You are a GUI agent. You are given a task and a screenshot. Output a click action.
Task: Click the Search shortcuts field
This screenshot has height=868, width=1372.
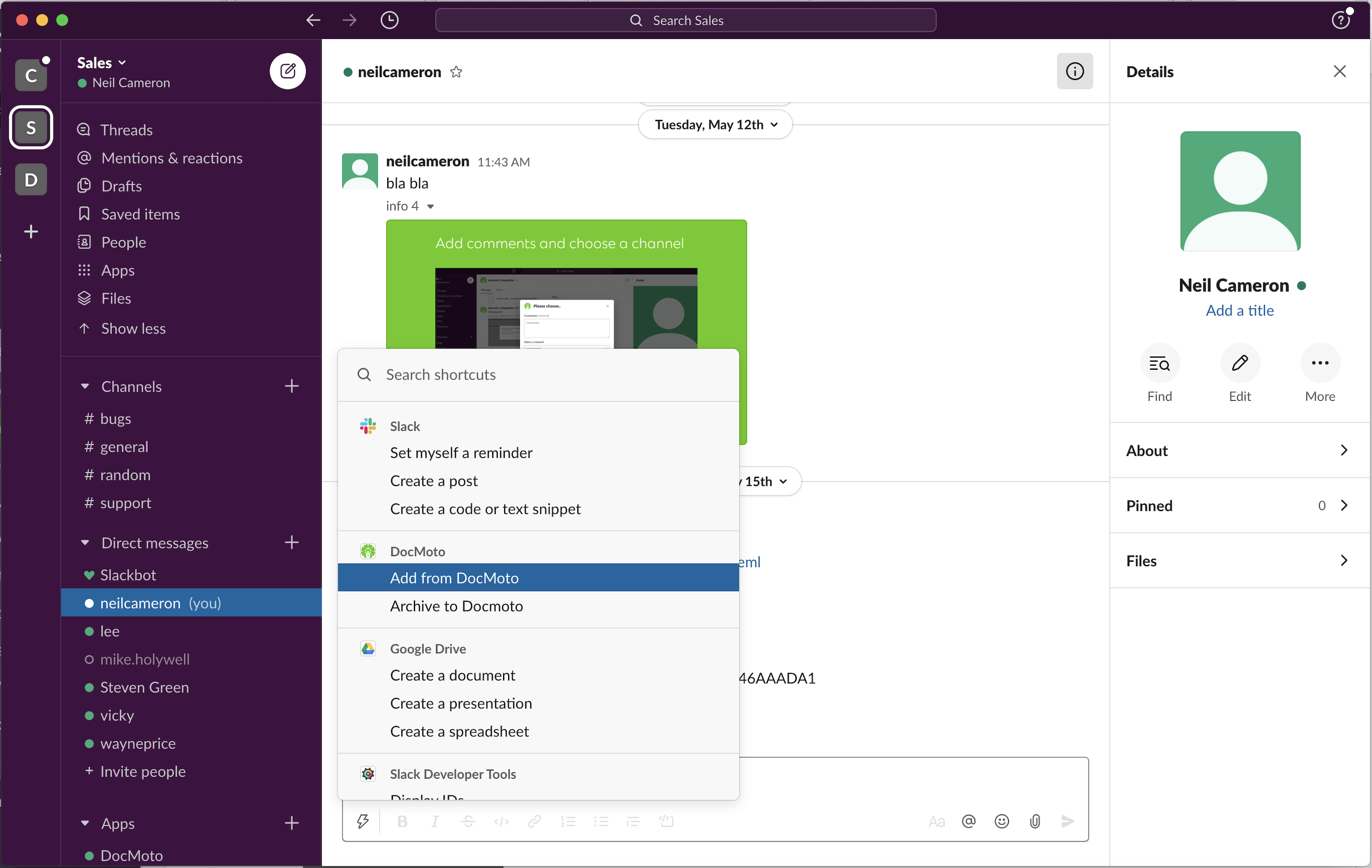(539, 375)
